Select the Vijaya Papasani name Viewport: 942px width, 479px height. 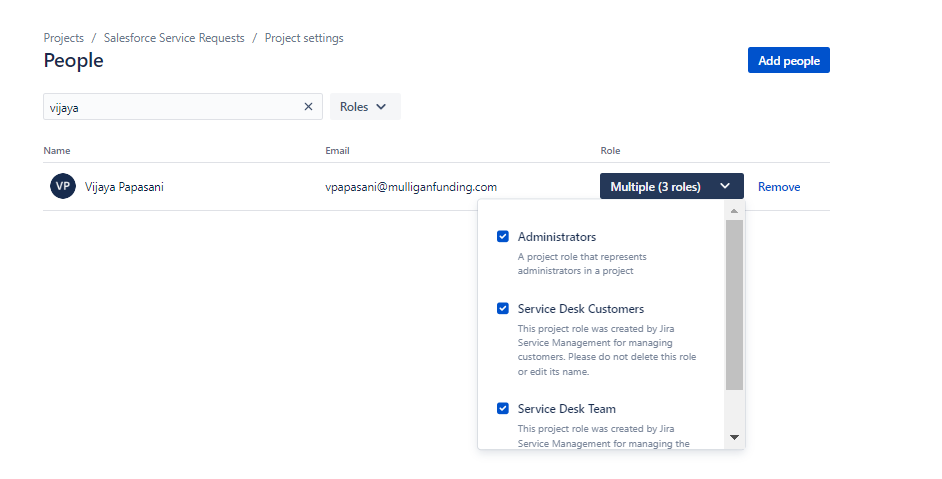[x=124, y=187]
